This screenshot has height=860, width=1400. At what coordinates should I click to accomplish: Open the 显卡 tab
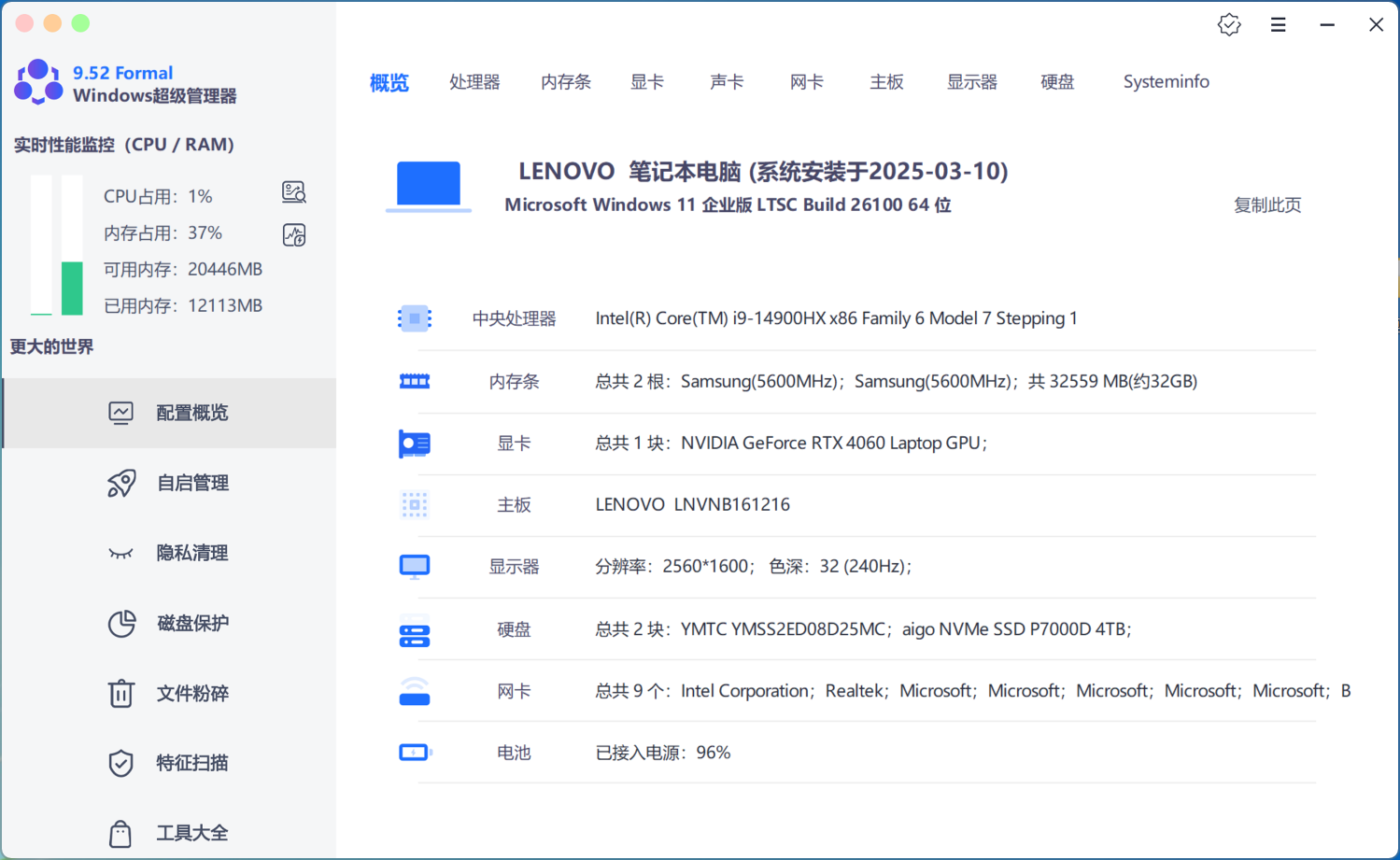(x=646, y=82)
